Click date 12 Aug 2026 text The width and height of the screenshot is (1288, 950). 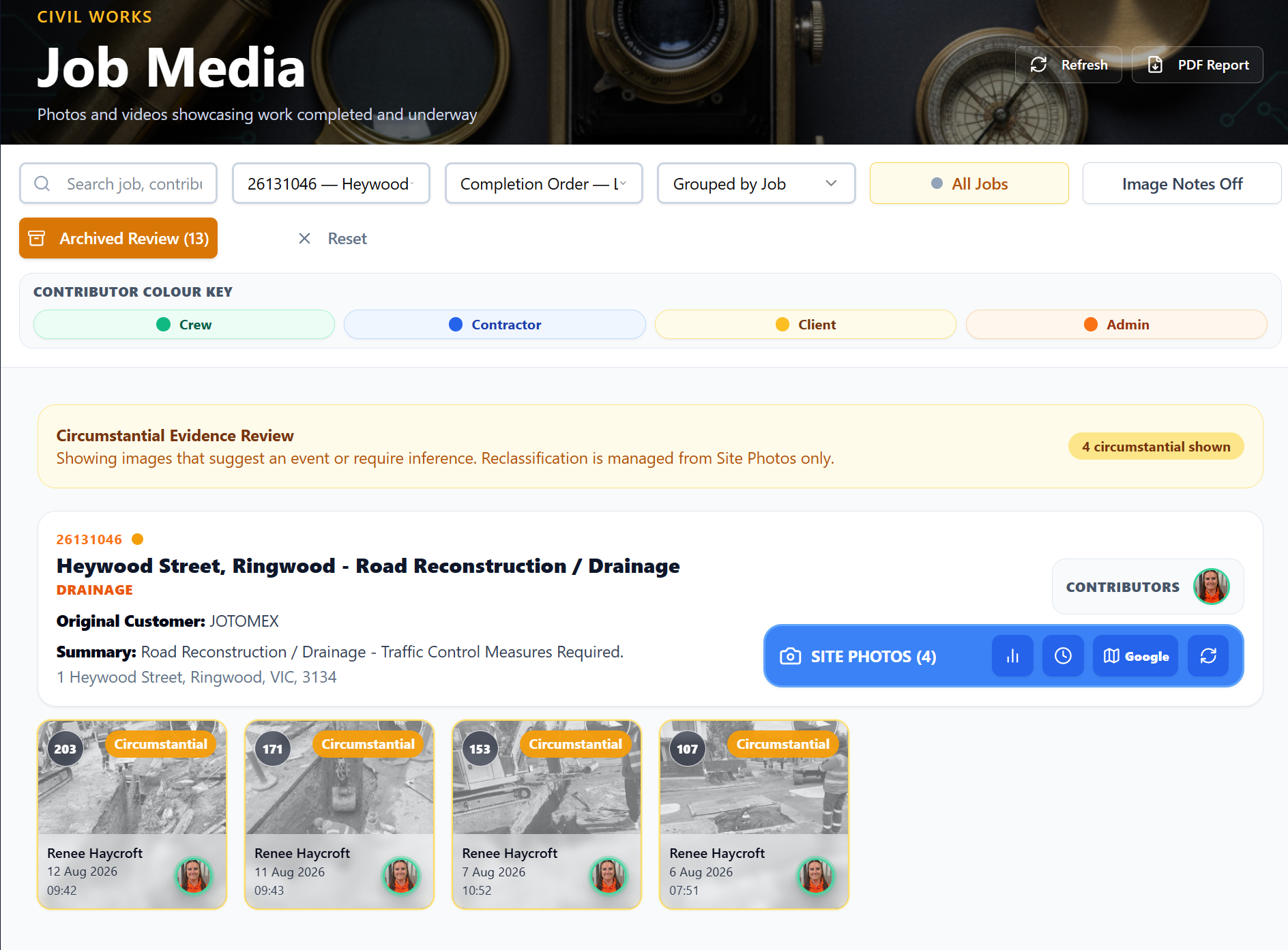click(x=83, y=872)
